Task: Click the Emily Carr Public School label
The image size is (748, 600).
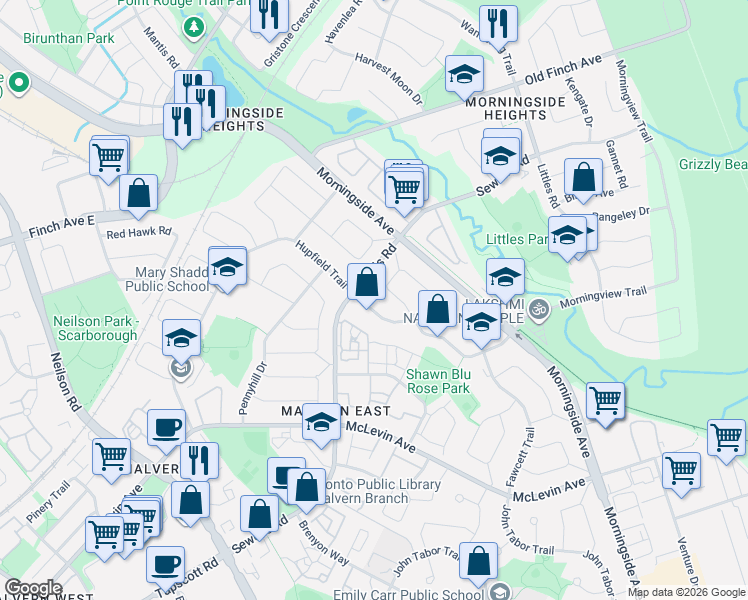Action: 408,594
